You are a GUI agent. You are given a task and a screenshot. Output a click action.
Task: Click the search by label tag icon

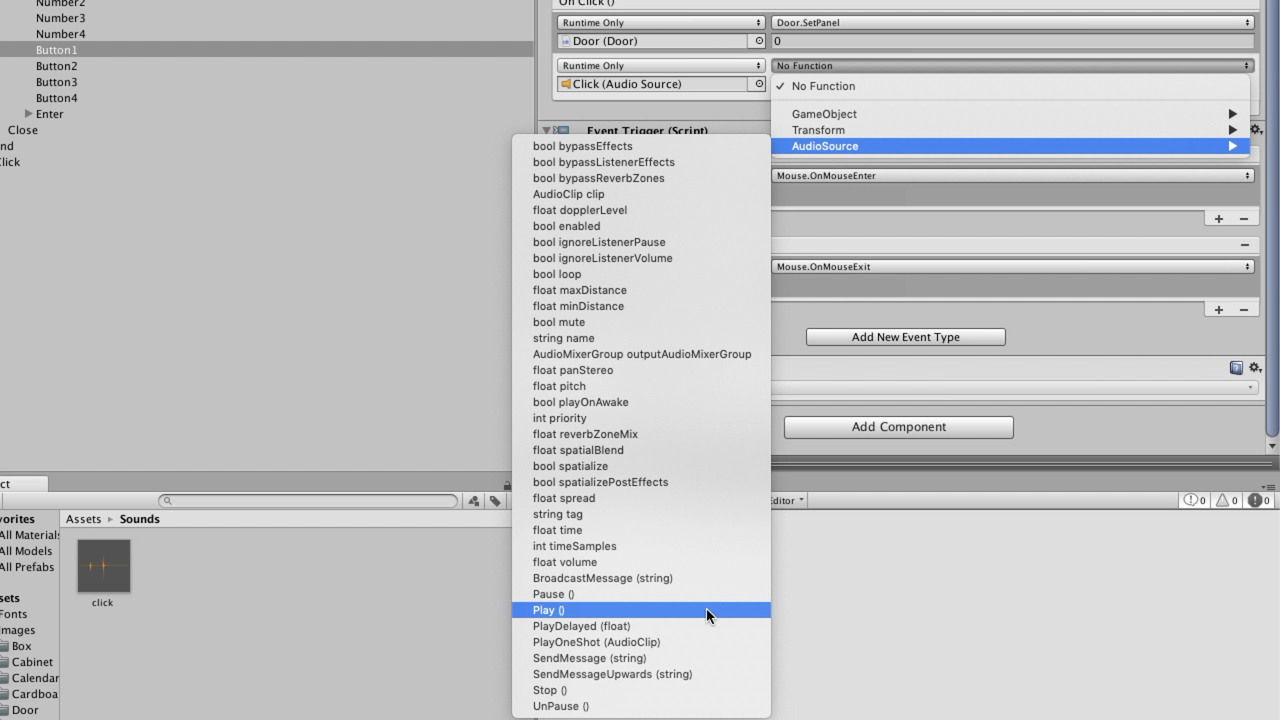(495, 501)
